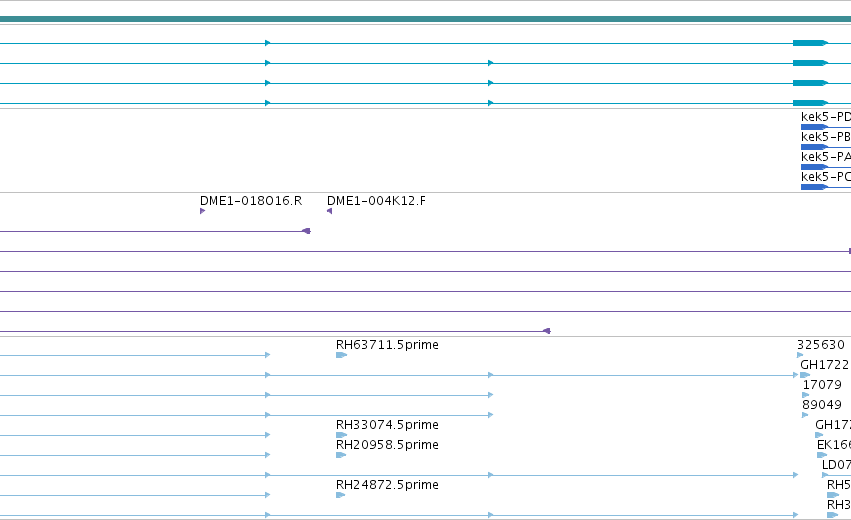Open the kek5-PC protein label
Screen dimensions: 851x520
click(x=825, y=177)
